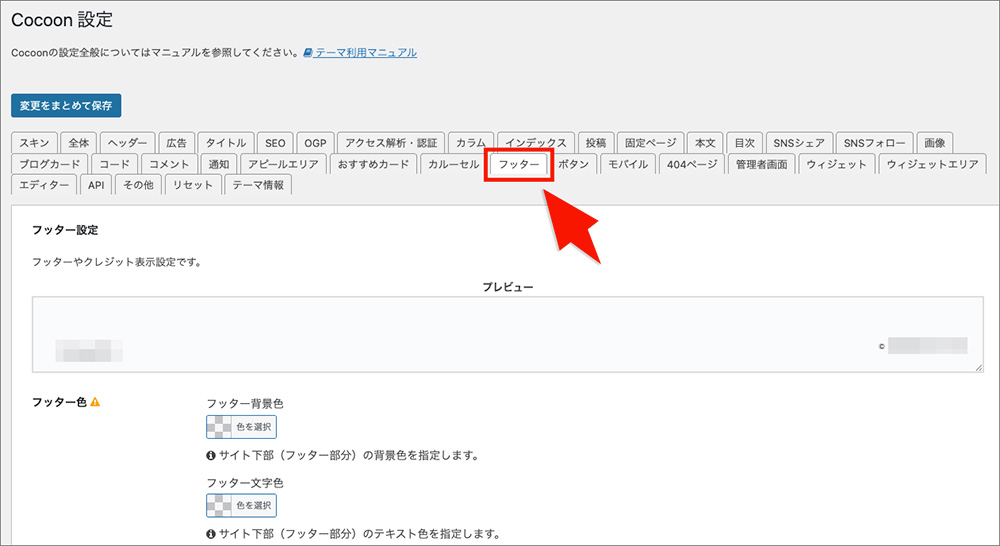Screen dimensions: 1000x546
Task: Select the コメント tab
Action: pos(169,164)
